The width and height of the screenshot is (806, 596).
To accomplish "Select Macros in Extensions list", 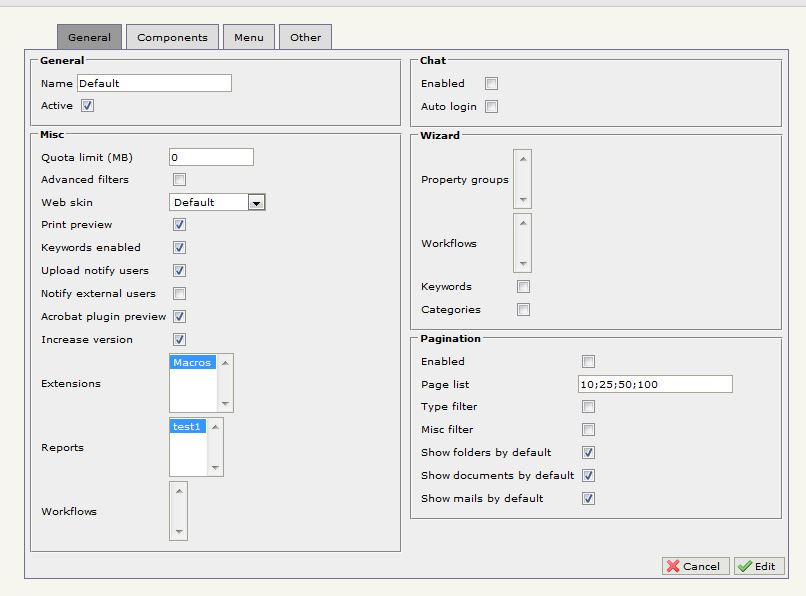I will click(x=192, y=363).
